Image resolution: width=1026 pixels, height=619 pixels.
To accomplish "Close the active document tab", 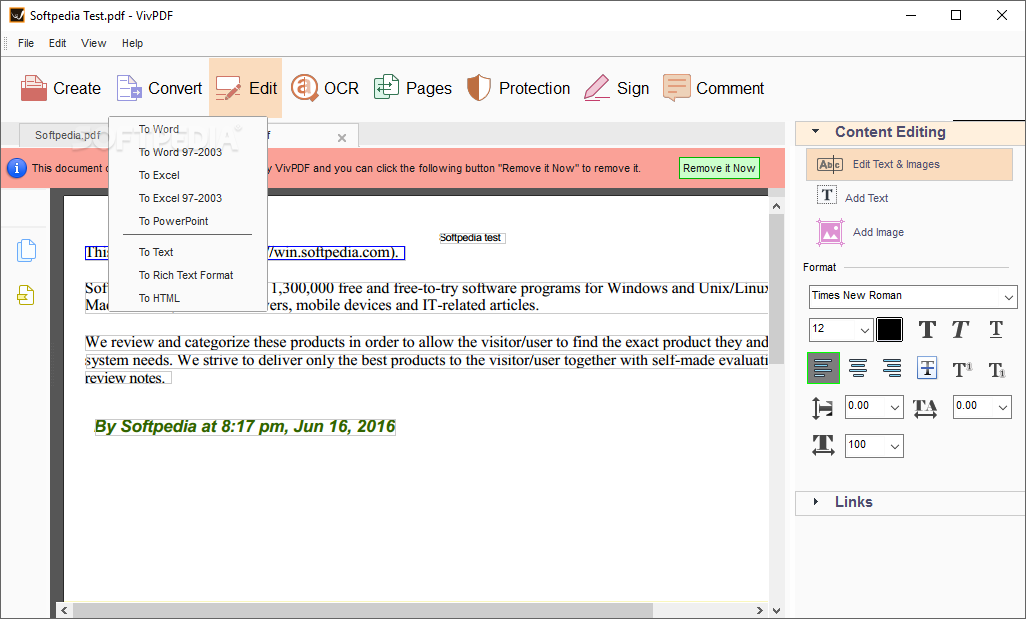I will [342, 137].
